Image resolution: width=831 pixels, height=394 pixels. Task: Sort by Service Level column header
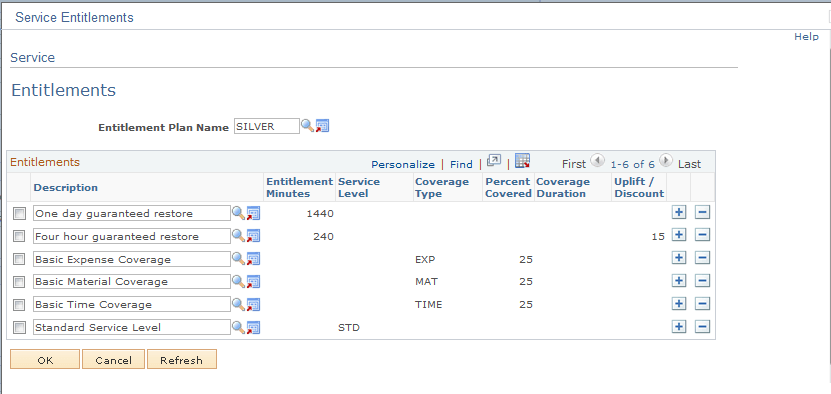click(x=359, y=187)
